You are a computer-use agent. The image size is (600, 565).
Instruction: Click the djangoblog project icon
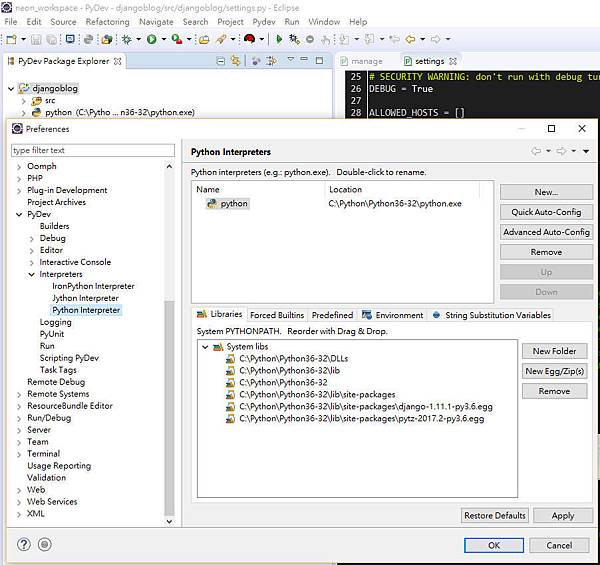coord(25,88)
